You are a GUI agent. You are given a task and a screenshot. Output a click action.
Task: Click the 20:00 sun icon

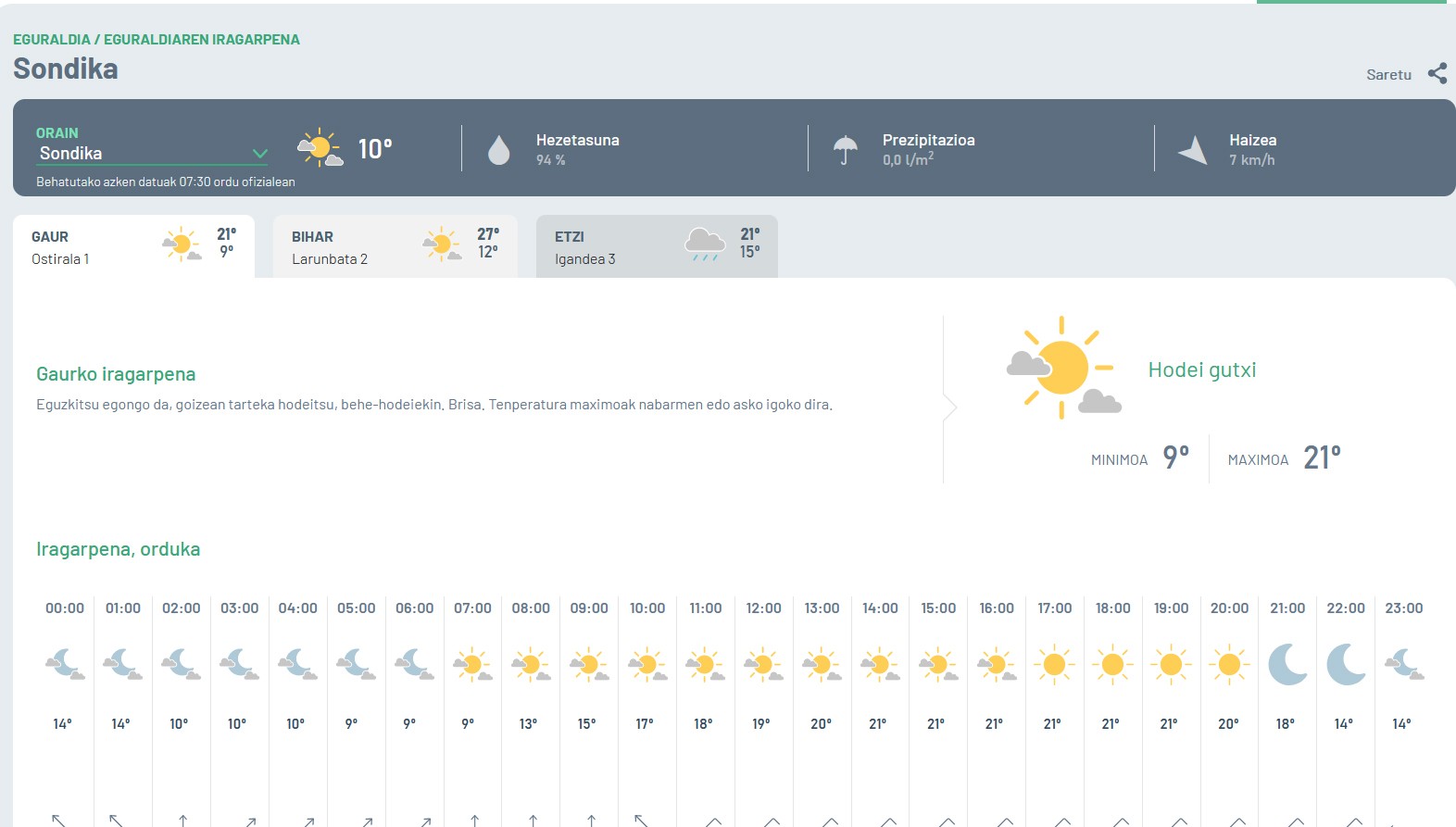pos(1229,664)
